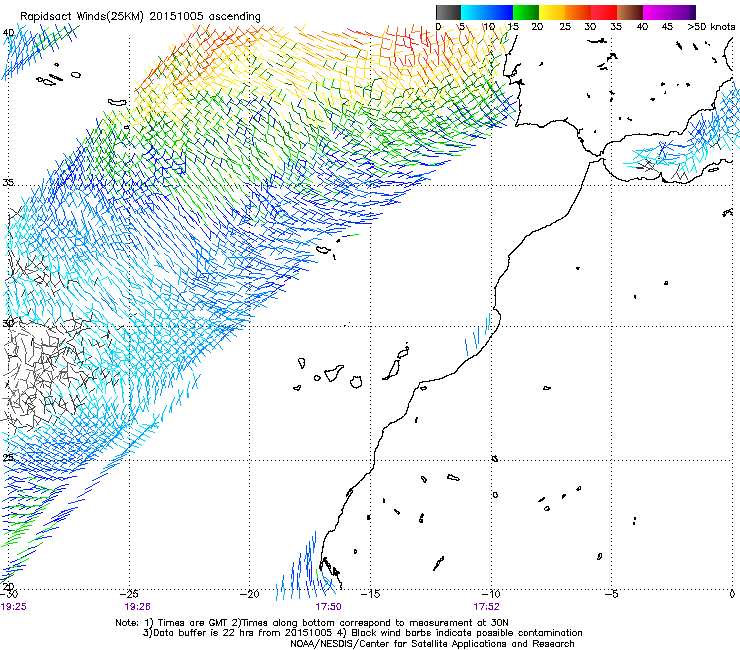Image resolution: width=740 pixels, height=650 pixels.
Task: Click the dark purple 45-50 knots swatch
Action: [x=682, y=12]
